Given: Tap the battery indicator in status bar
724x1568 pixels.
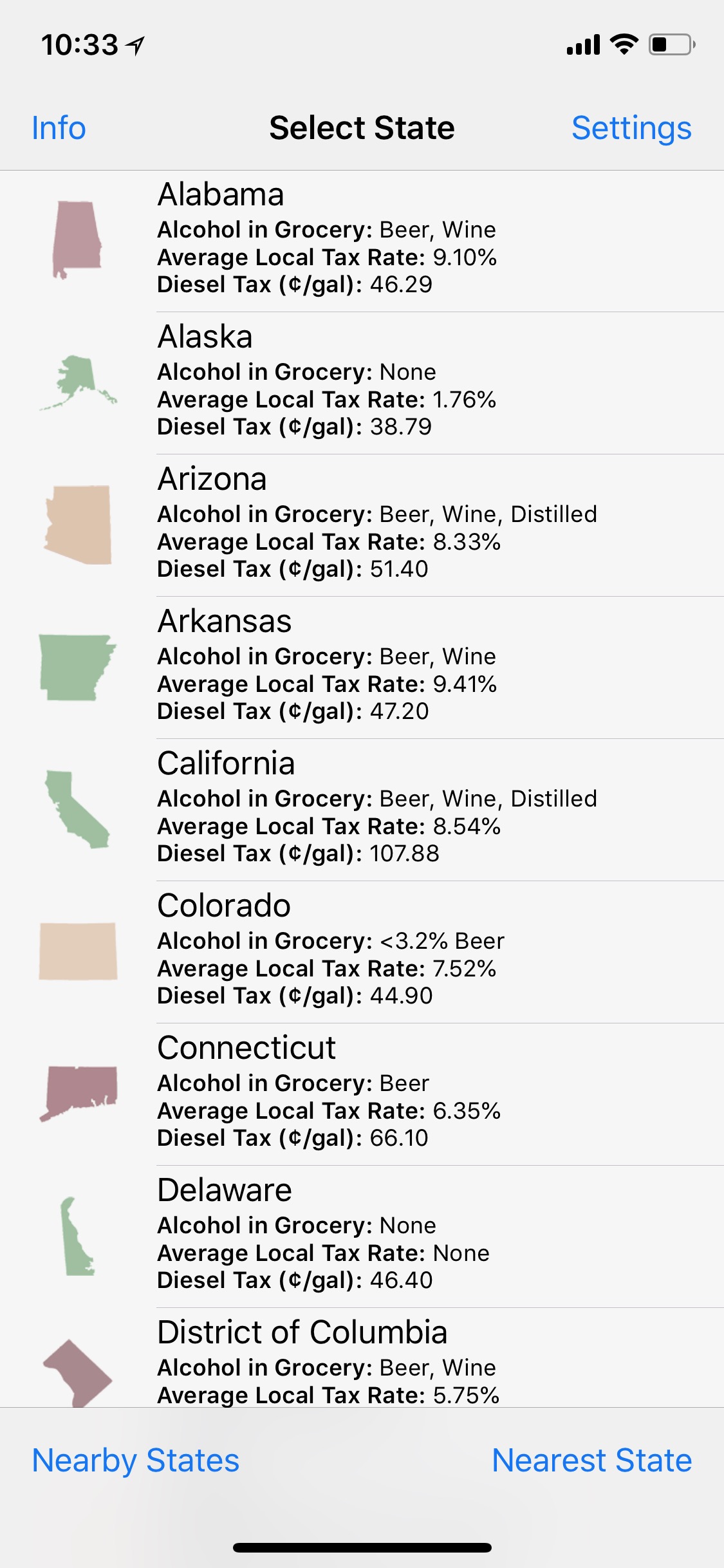Looking at the screenshot, I should pyautogui.click(x=671, y=45).
